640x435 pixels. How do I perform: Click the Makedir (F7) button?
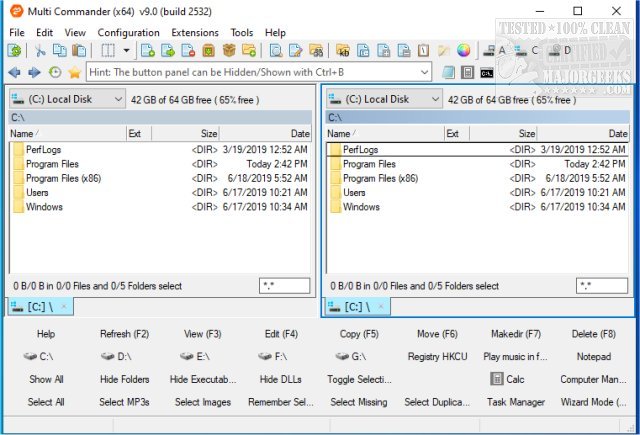pos(516,334)
